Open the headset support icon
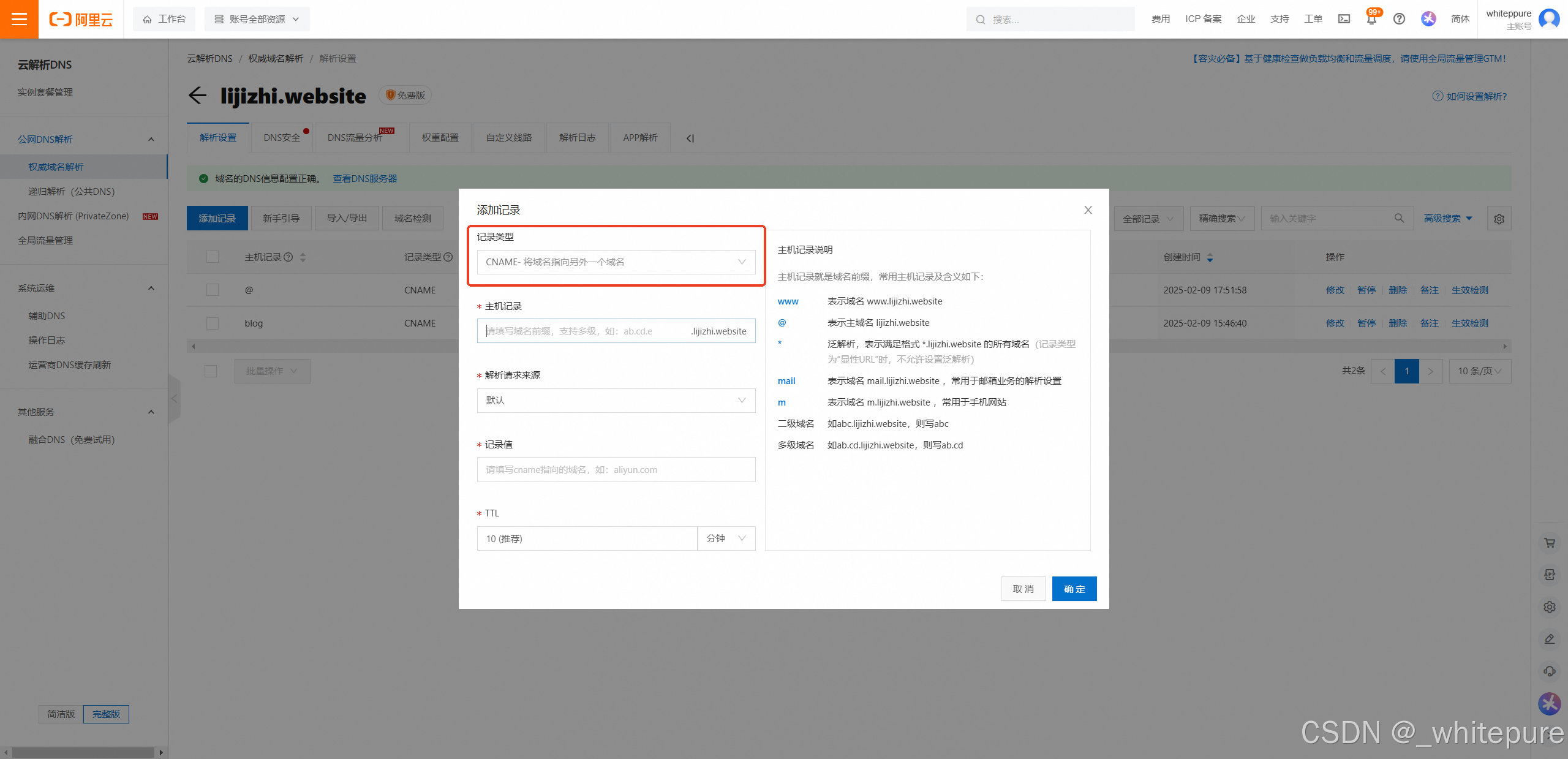This screenshot has width=1568, height=759. coord(1550,671)
